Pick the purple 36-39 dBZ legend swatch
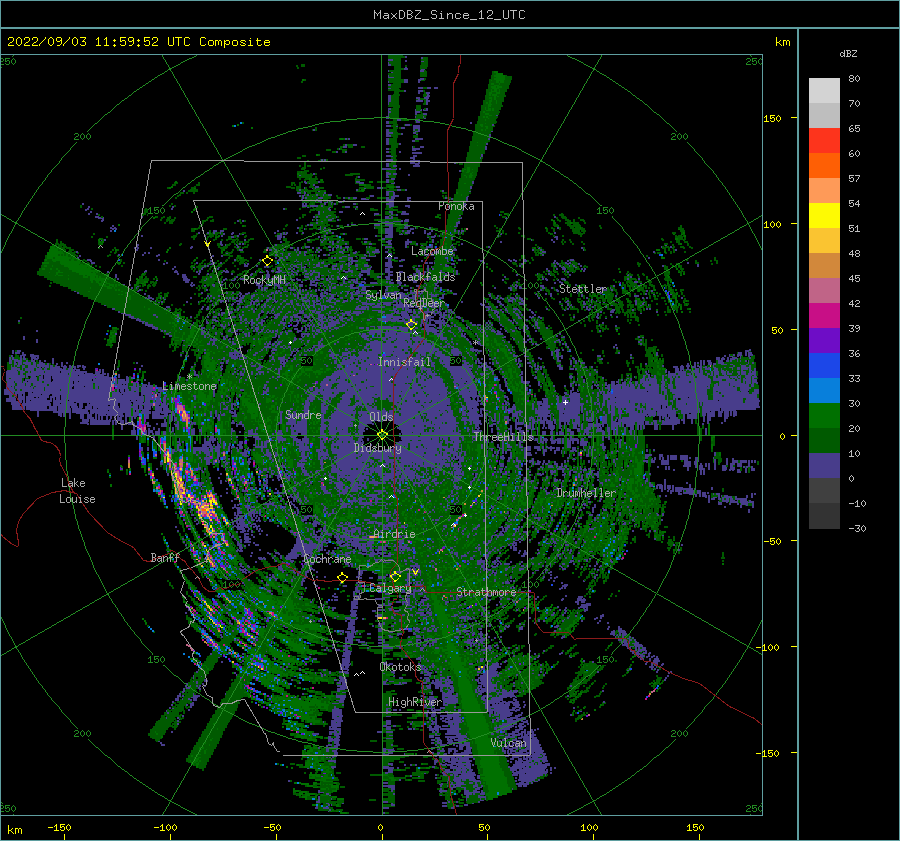Screen dimensions: 900x841 (x=824, y=341)
